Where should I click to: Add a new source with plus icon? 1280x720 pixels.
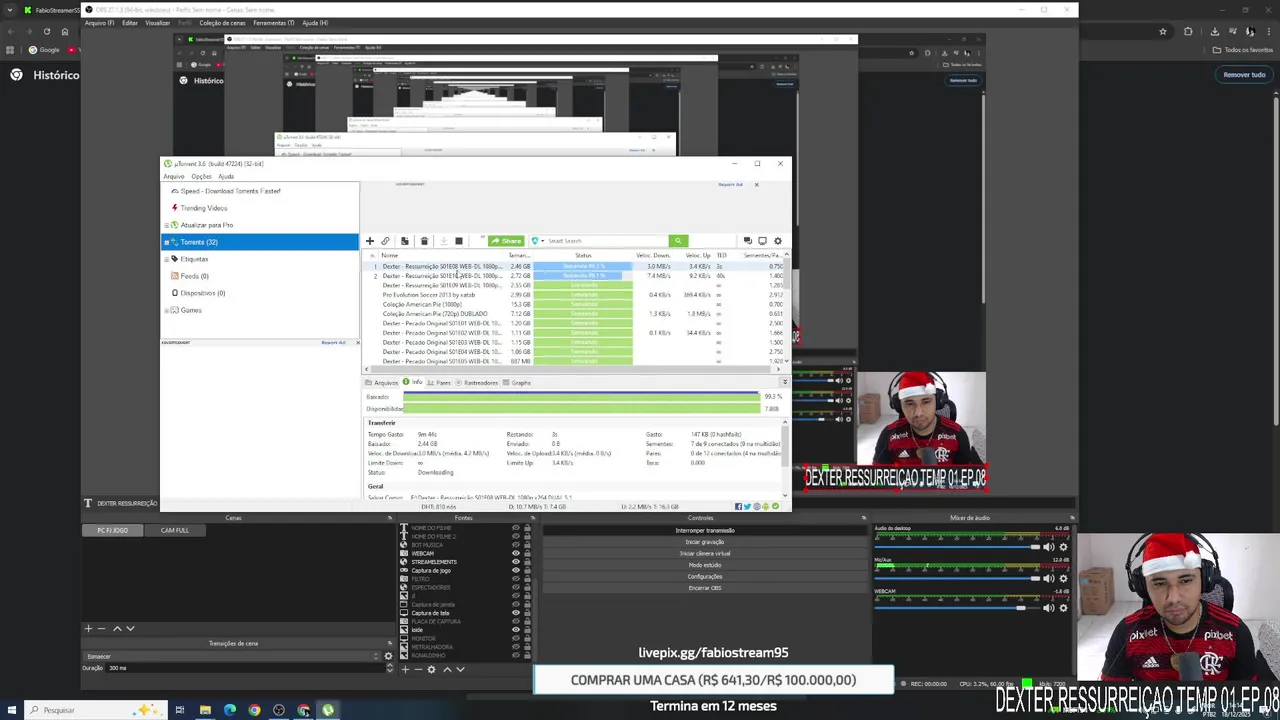coord(405,669)
